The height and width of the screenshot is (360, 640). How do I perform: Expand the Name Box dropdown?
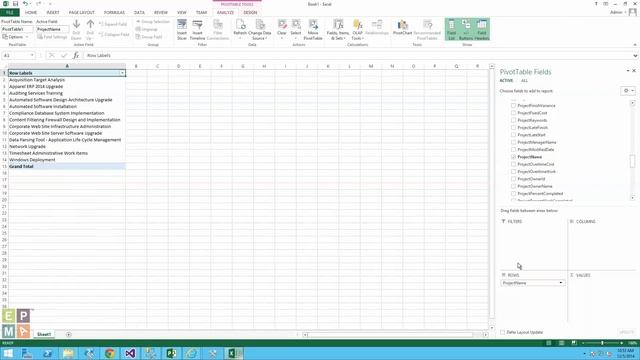tap(32, 55)
